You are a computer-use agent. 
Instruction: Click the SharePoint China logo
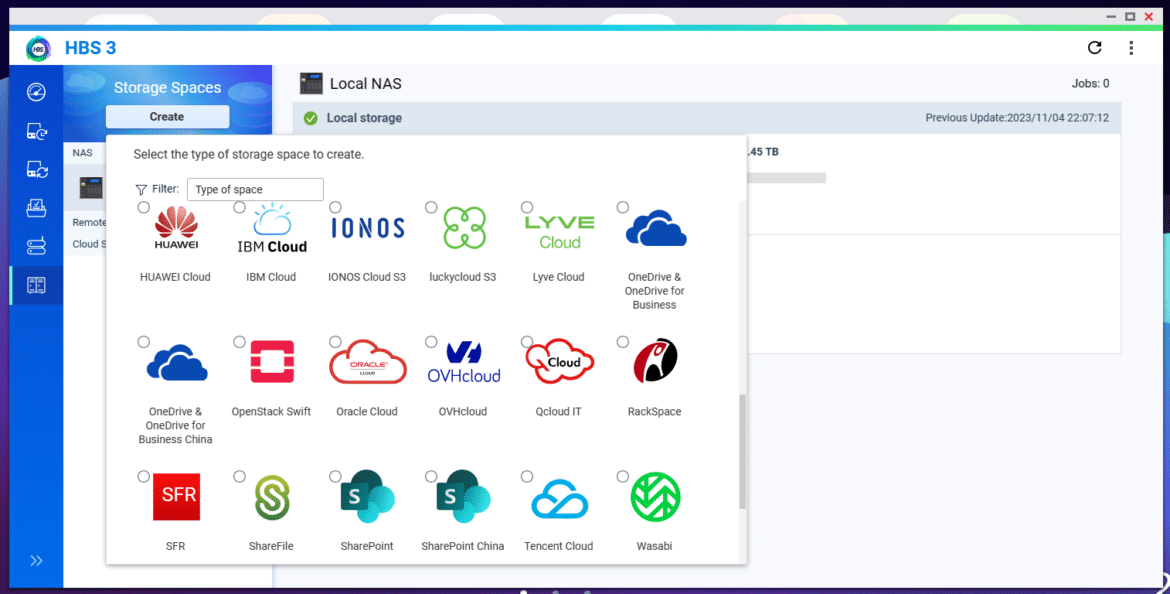tap(463, 496)
